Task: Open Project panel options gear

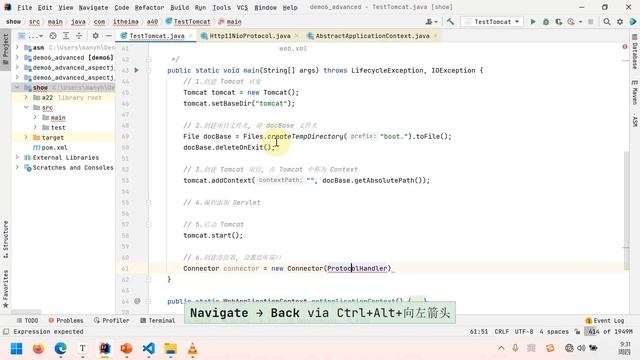Action: coord(96,36)
